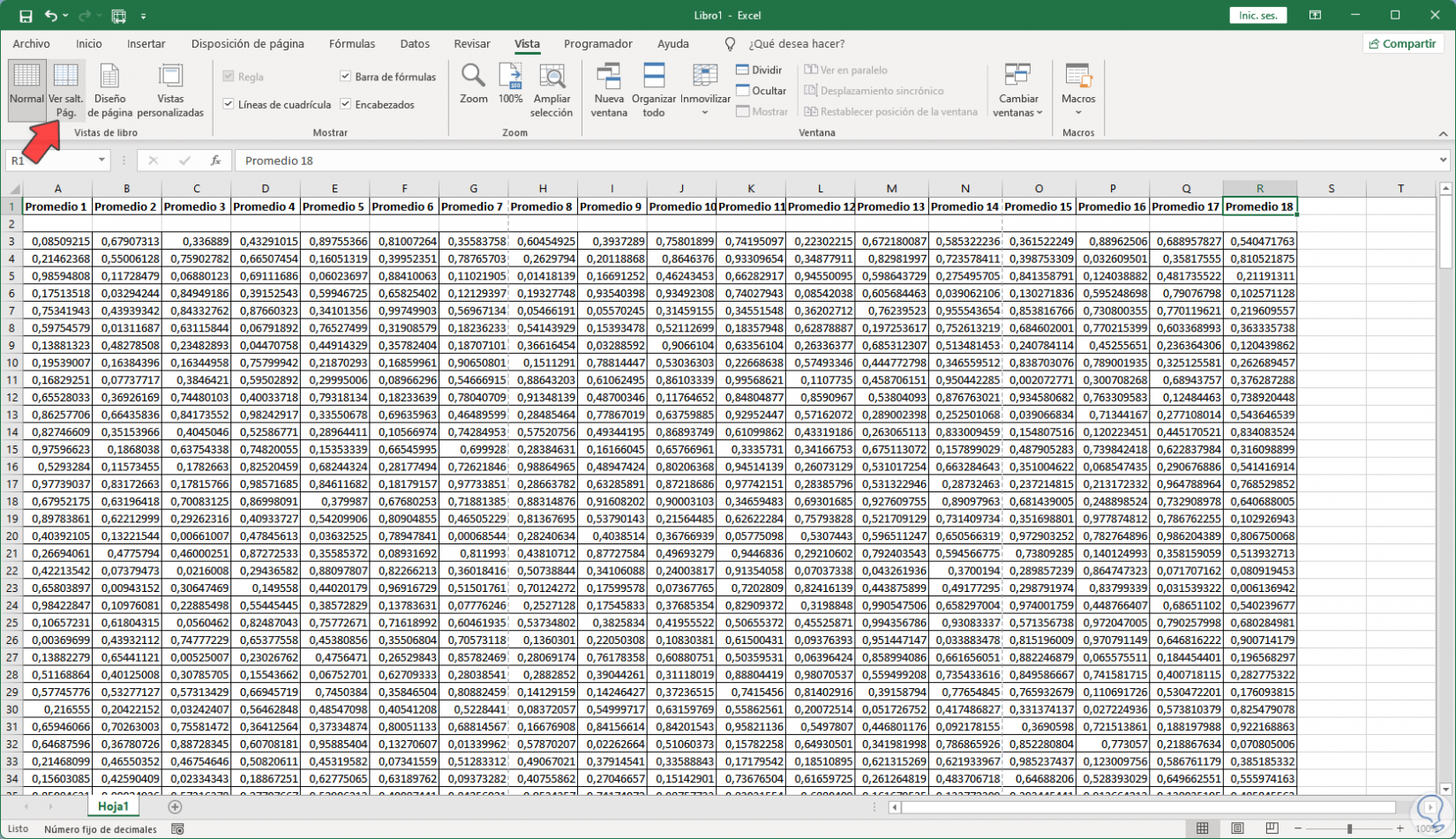Switch to the Insertar tab
This screenshot has height=839, width=1456.
146,43
